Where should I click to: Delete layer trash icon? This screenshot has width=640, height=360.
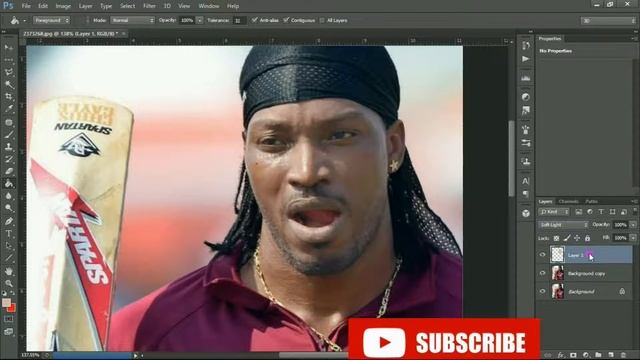pyautogui.click(x=623, y=355)
